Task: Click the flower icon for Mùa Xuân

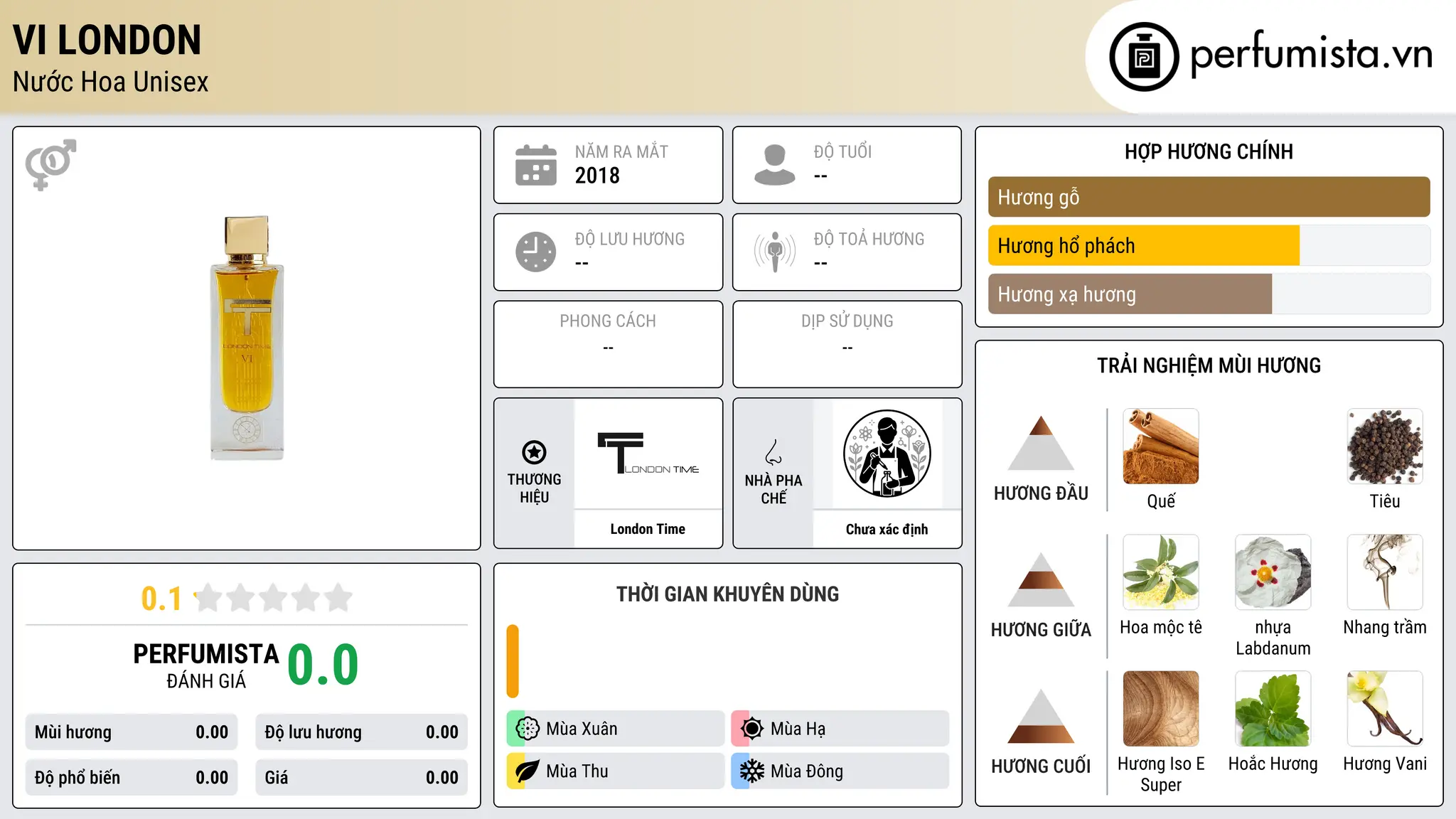Action: (528, 729)
